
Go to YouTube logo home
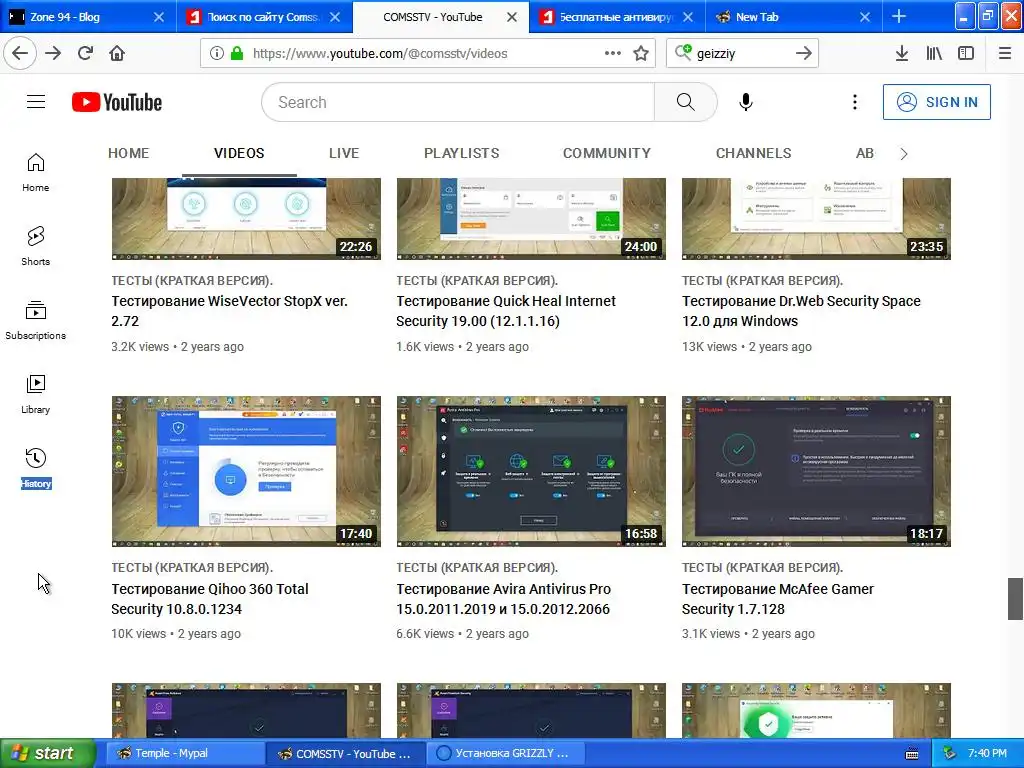coord(117,103)
